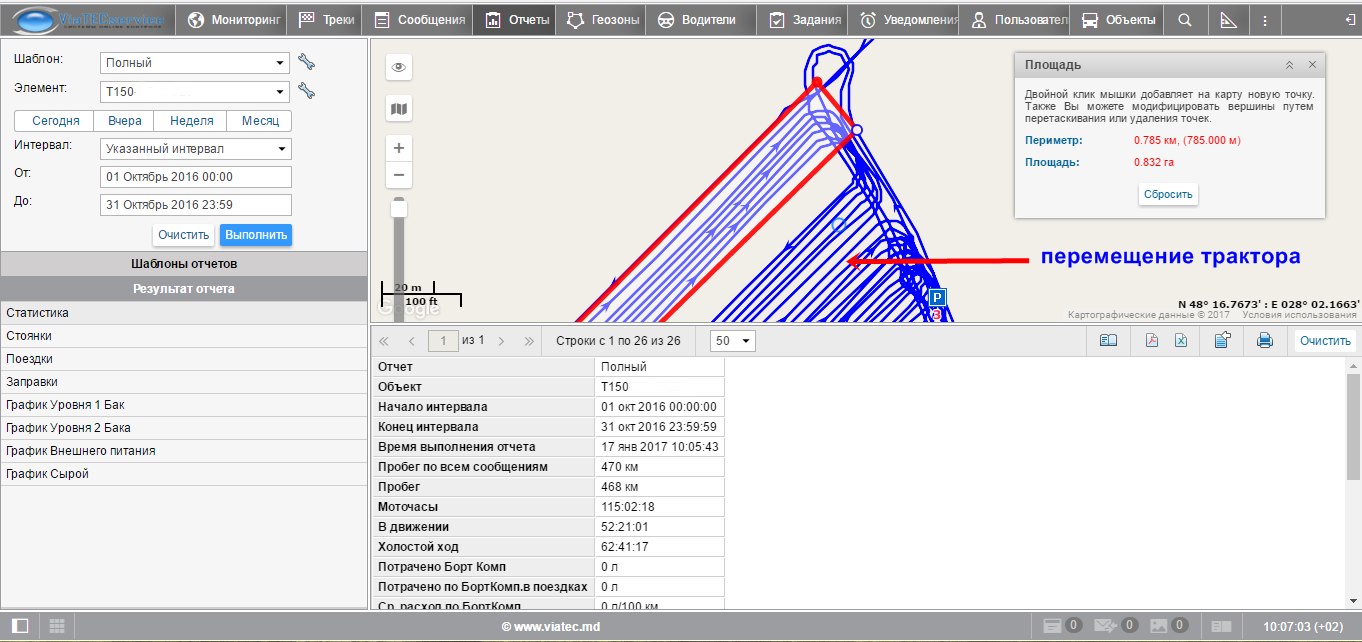Open template settings wrench next to Шаблон
1362x642 pixels.
coord(307,63)
